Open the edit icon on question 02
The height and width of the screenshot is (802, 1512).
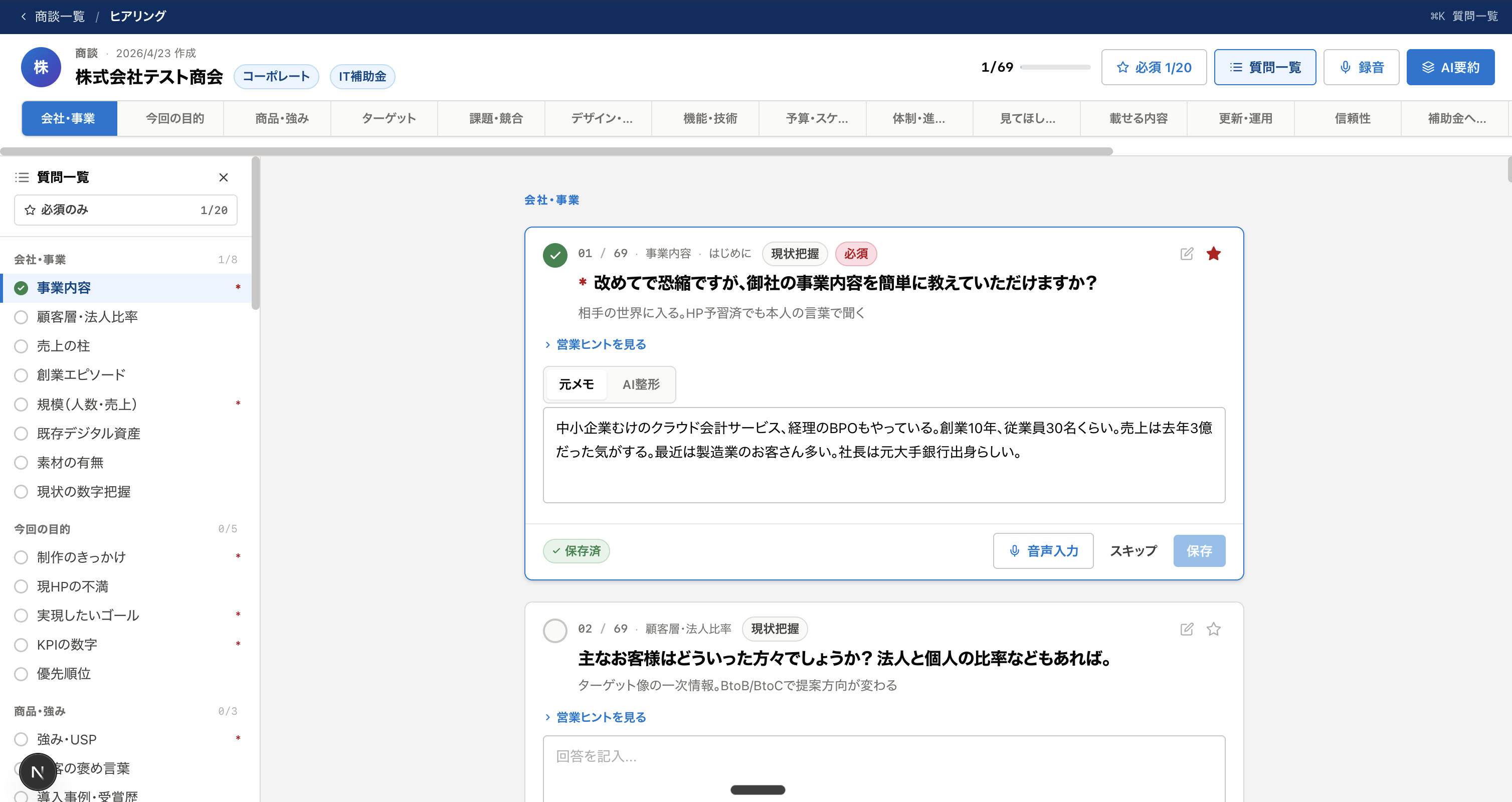coord(1186,629)
